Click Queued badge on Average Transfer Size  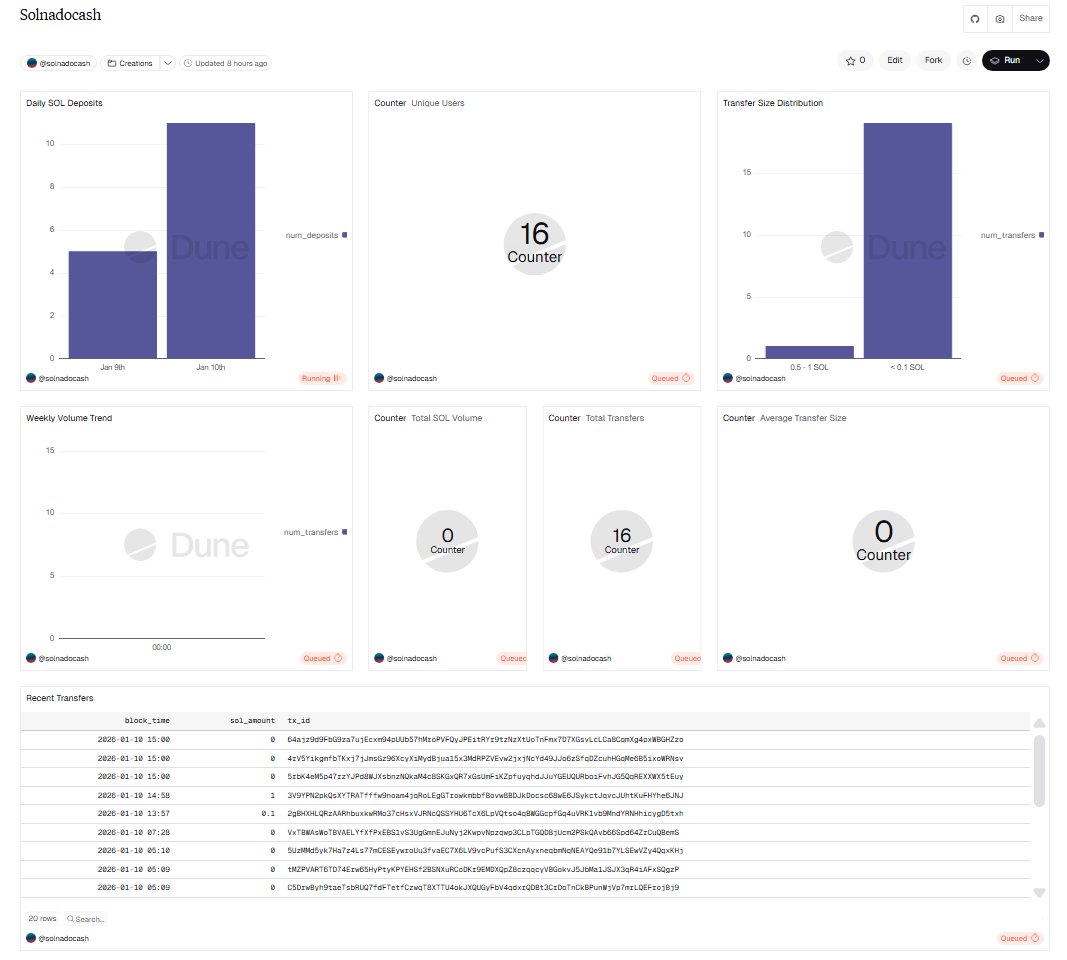click(x=1019, y=658)
